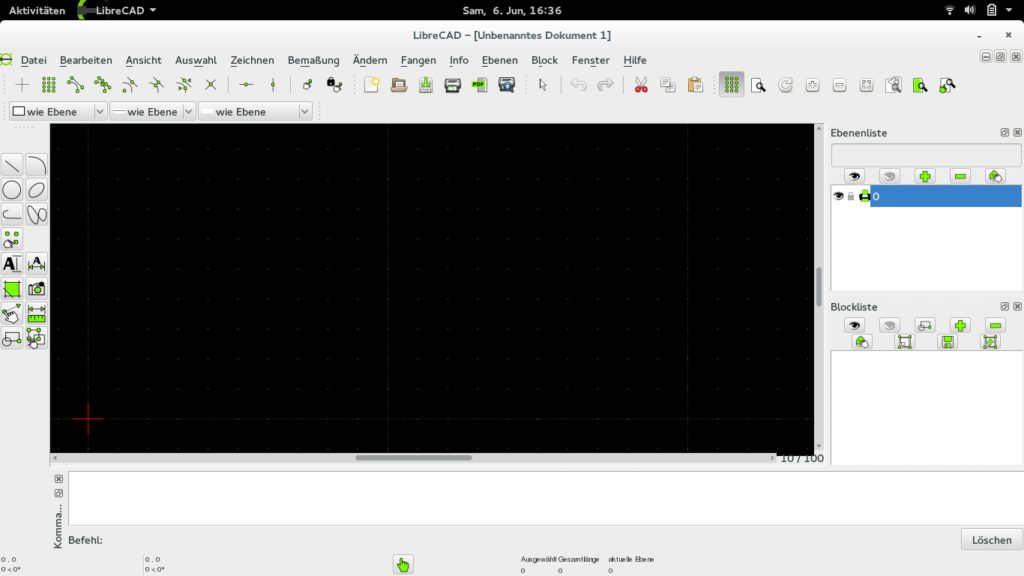Toggle grid display in view toolbar
This screenshot has height=576, width=1024.
click(x=731, y=85)
